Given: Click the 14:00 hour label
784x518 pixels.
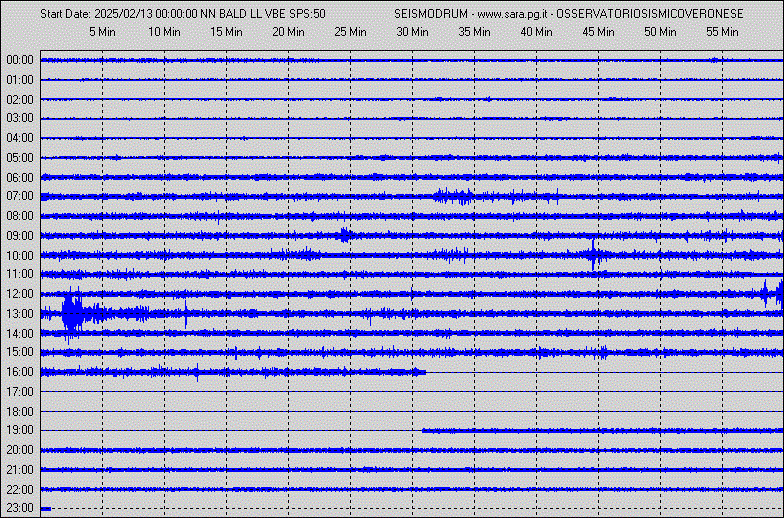Looking at the screenshot, I should [20, 333].
